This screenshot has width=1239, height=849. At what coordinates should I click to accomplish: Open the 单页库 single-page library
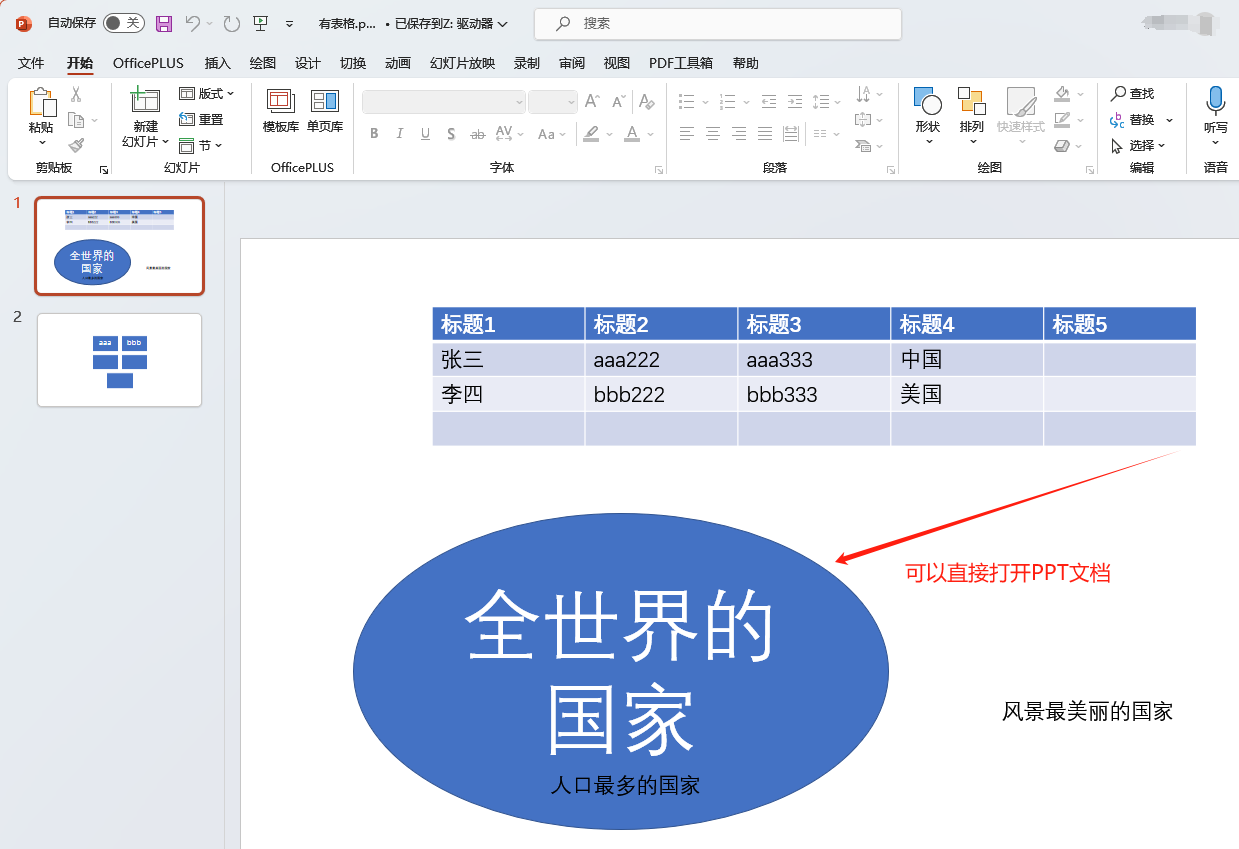point(325,102)
